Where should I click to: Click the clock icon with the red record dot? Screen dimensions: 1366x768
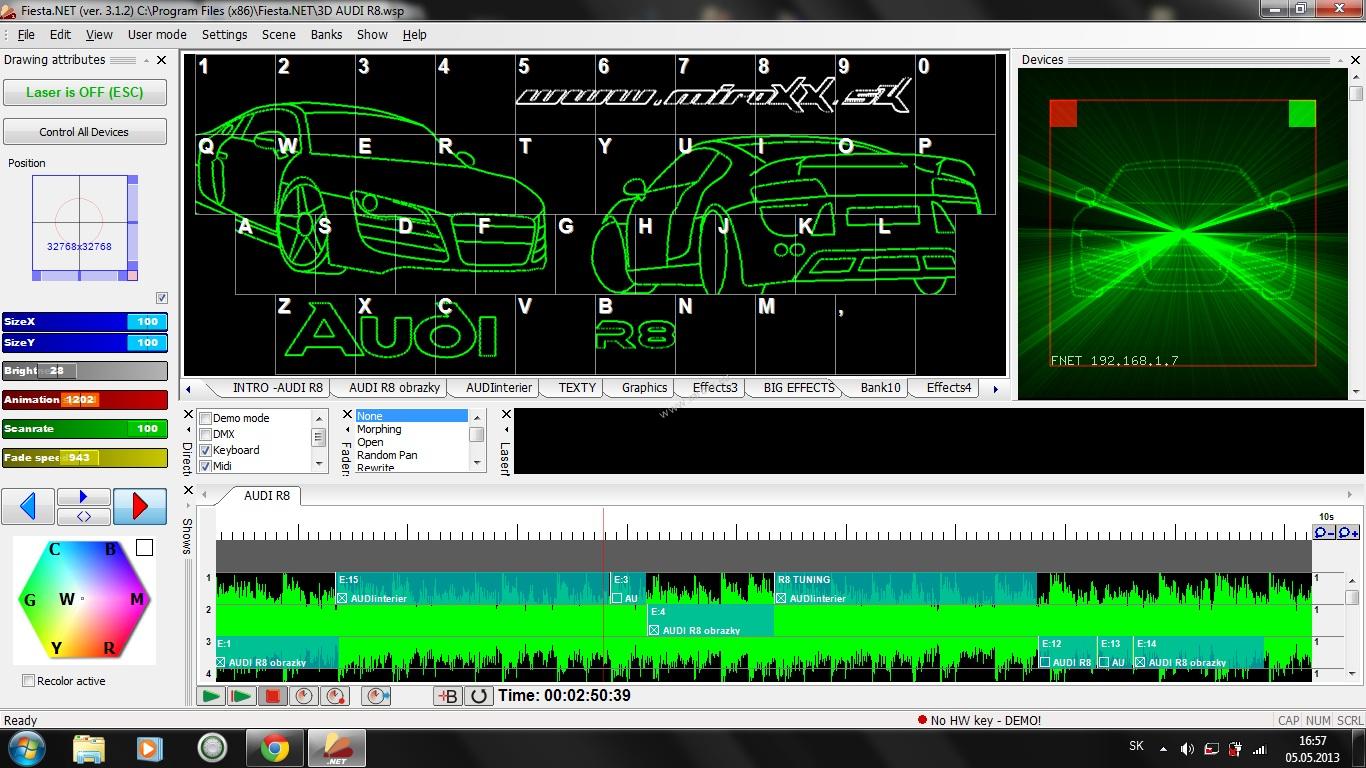coord(335,696)
